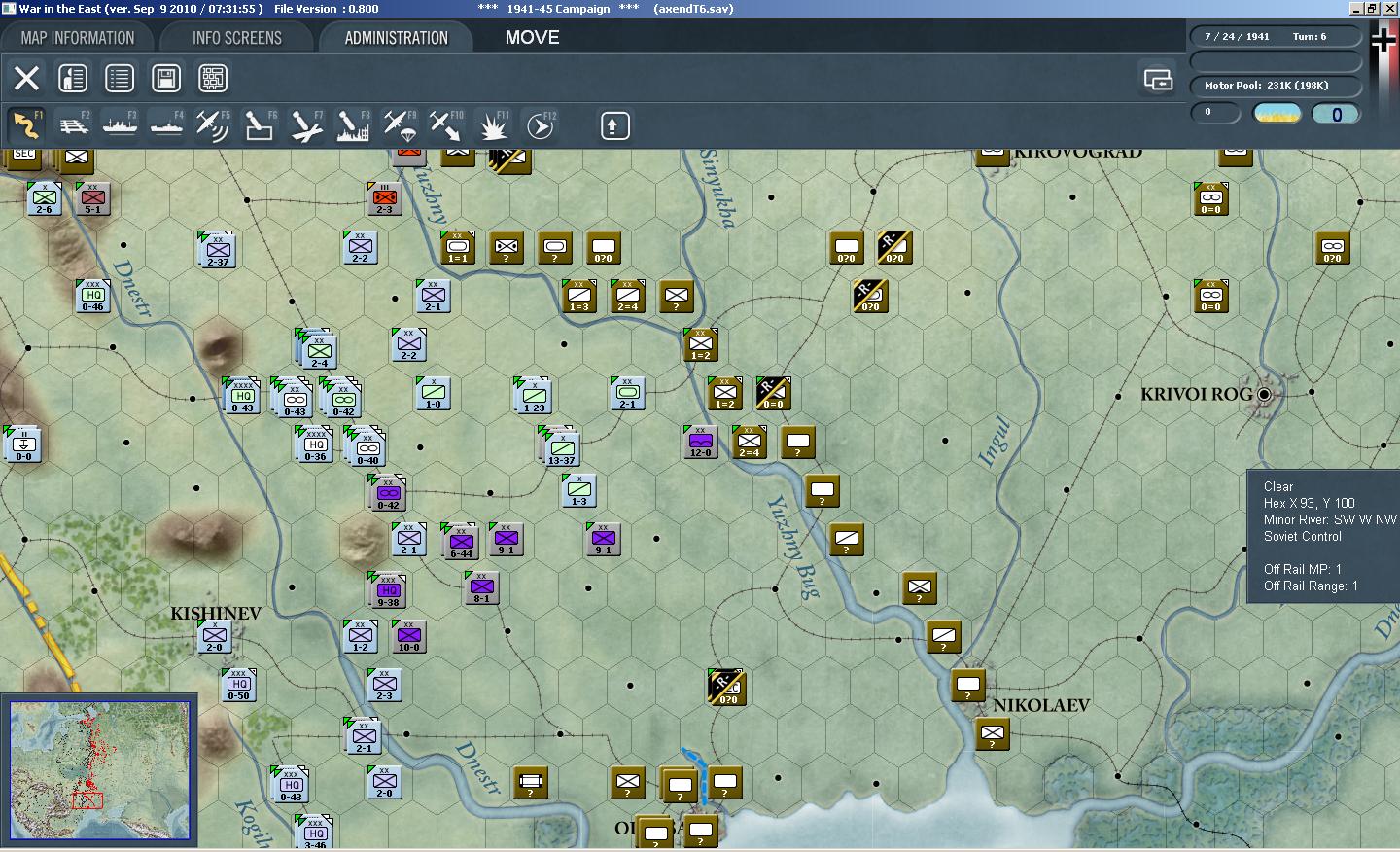Click the title bar application icon
Screen dimensions: 1400x852
pyautogui.click(x=9, y=8)
